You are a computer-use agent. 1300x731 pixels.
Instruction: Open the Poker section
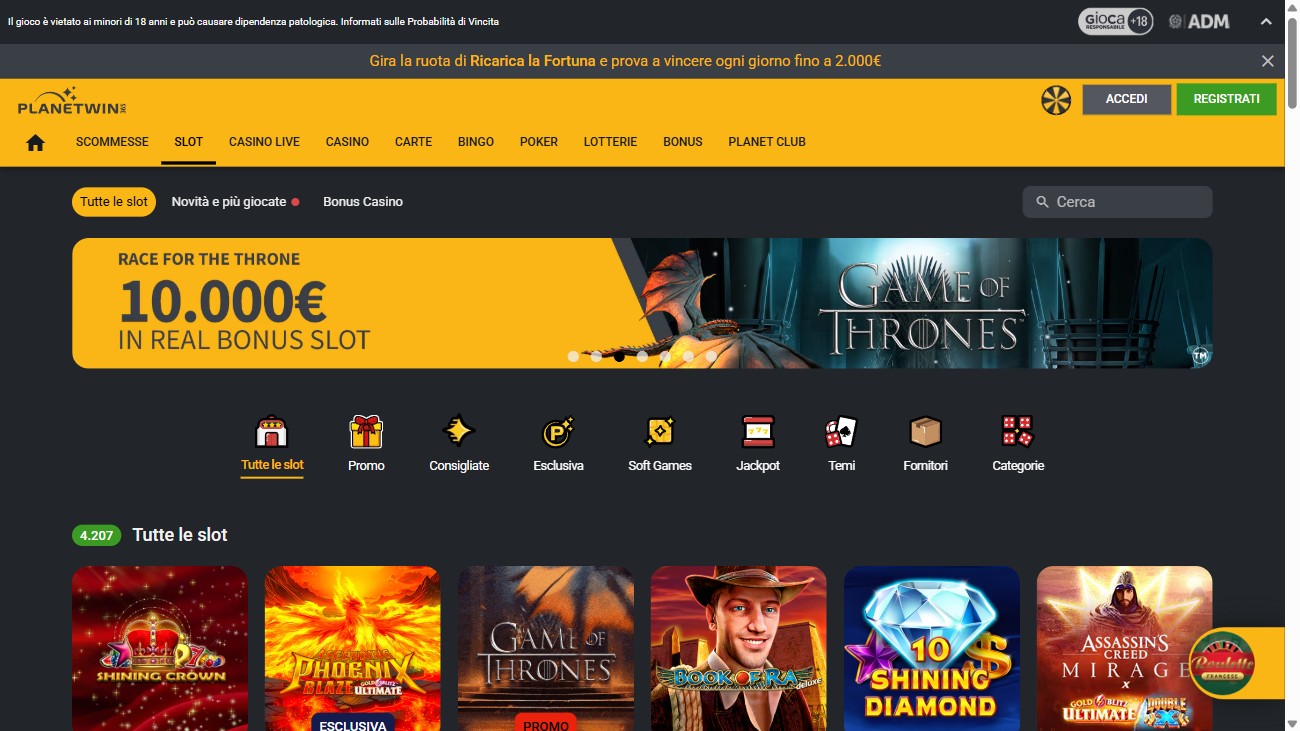[x=539, y=142]
